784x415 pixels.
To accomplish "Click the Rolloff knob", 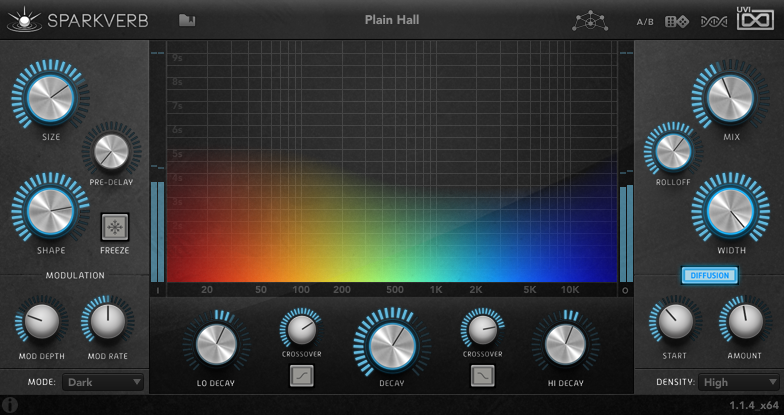I will pyautogui.click(x=673, y=152).
